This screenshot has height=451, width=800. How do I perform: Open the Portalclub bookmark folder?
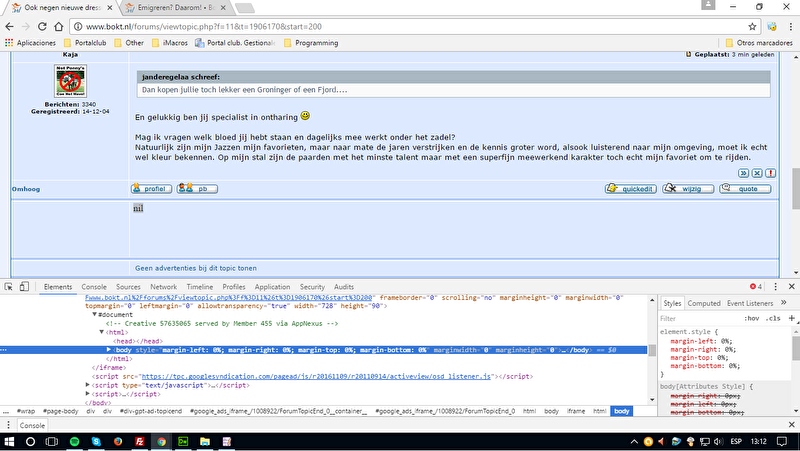click(85, 43)
